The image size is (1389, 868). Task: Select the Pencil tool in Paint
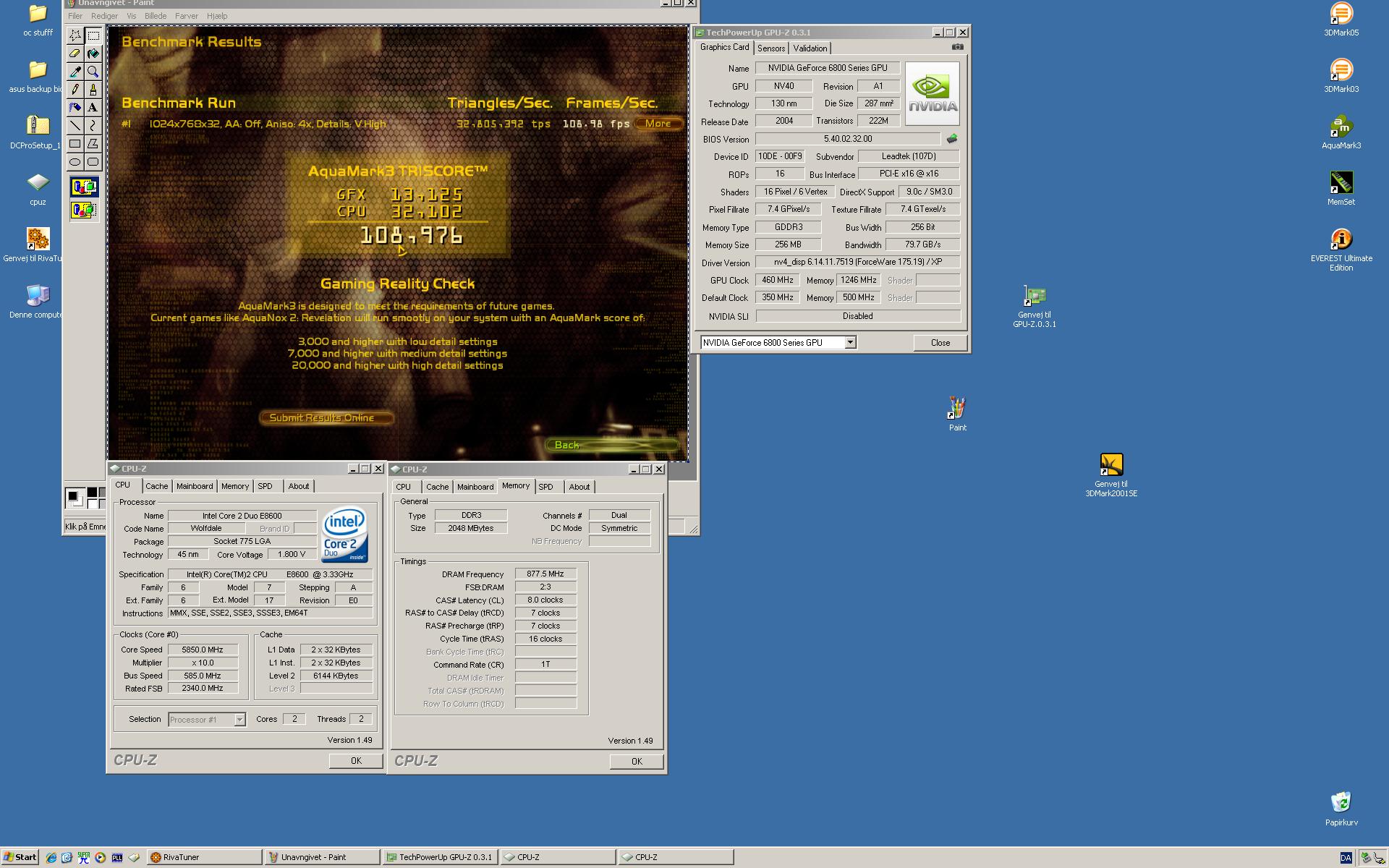tap(75, 90)
